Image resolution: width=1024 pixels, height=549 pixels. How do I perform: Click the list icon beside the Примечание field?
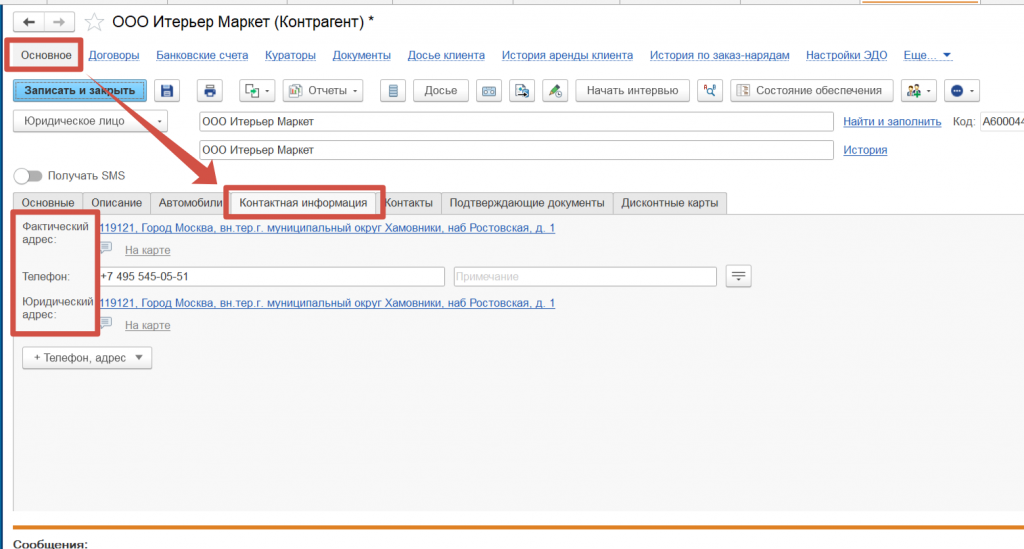[x=738, y=276]
